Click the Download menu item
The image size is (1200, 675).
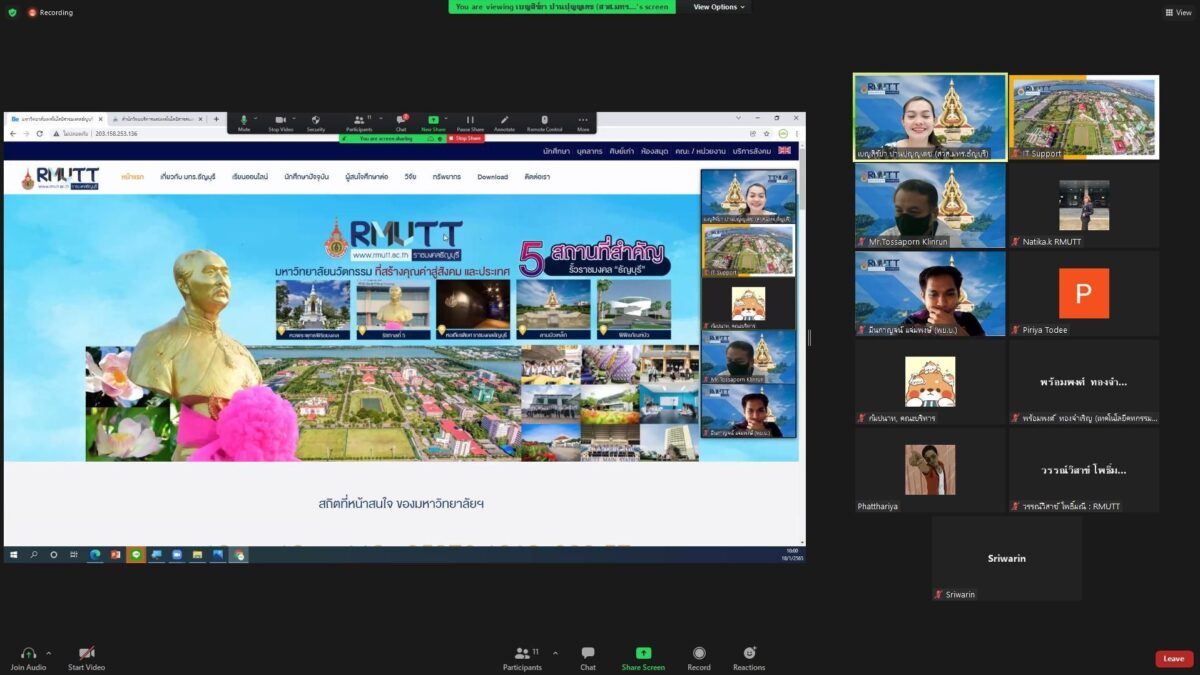point(492,177)
